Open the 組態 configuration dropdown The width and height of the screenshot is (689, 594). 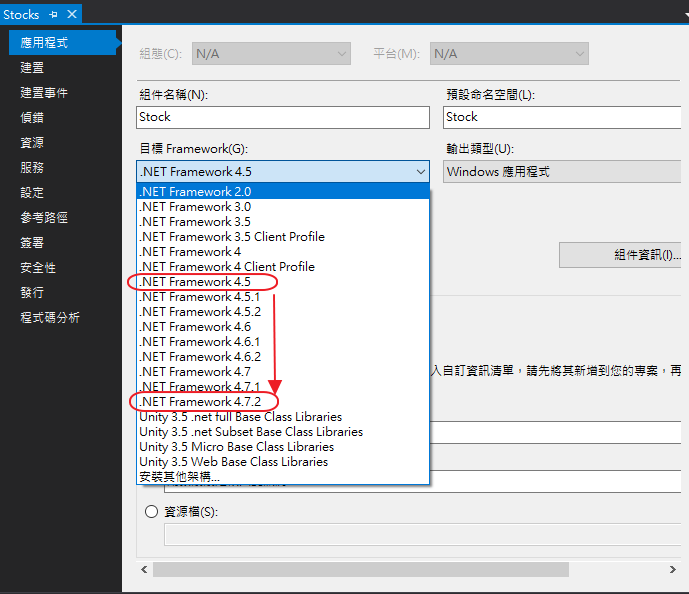pyautogui.click(x=271, y=54)
